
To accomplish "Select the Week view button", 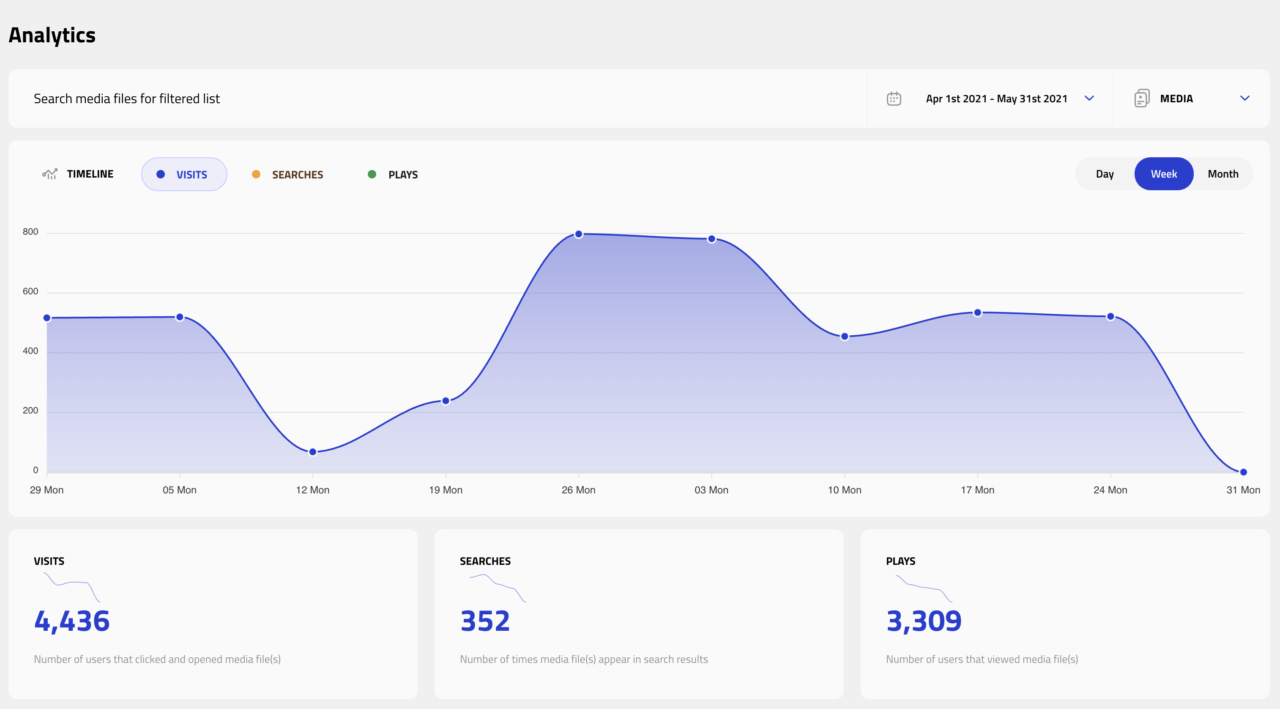I will 1164,174.
